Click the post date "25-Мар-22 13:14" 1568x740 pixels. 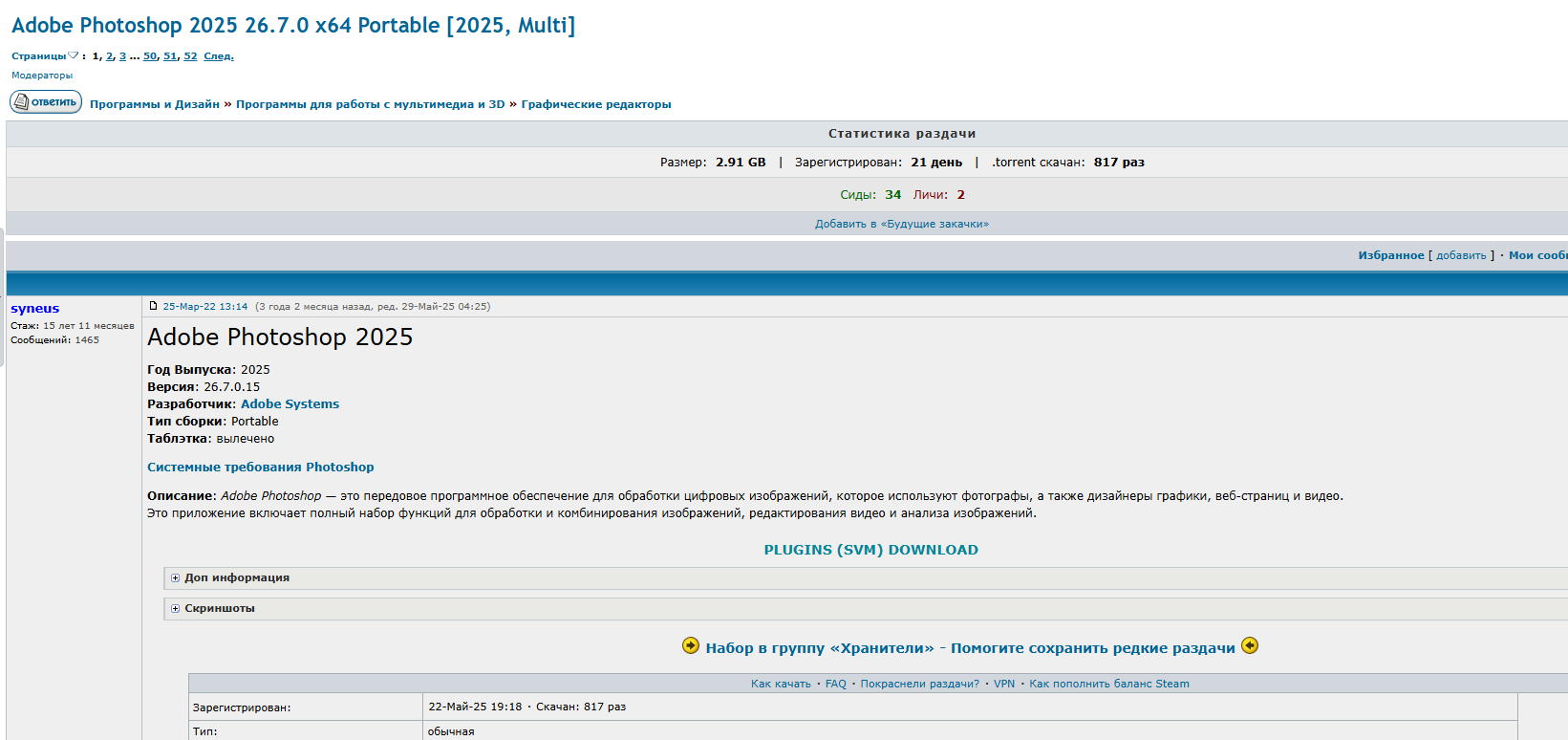205,306
